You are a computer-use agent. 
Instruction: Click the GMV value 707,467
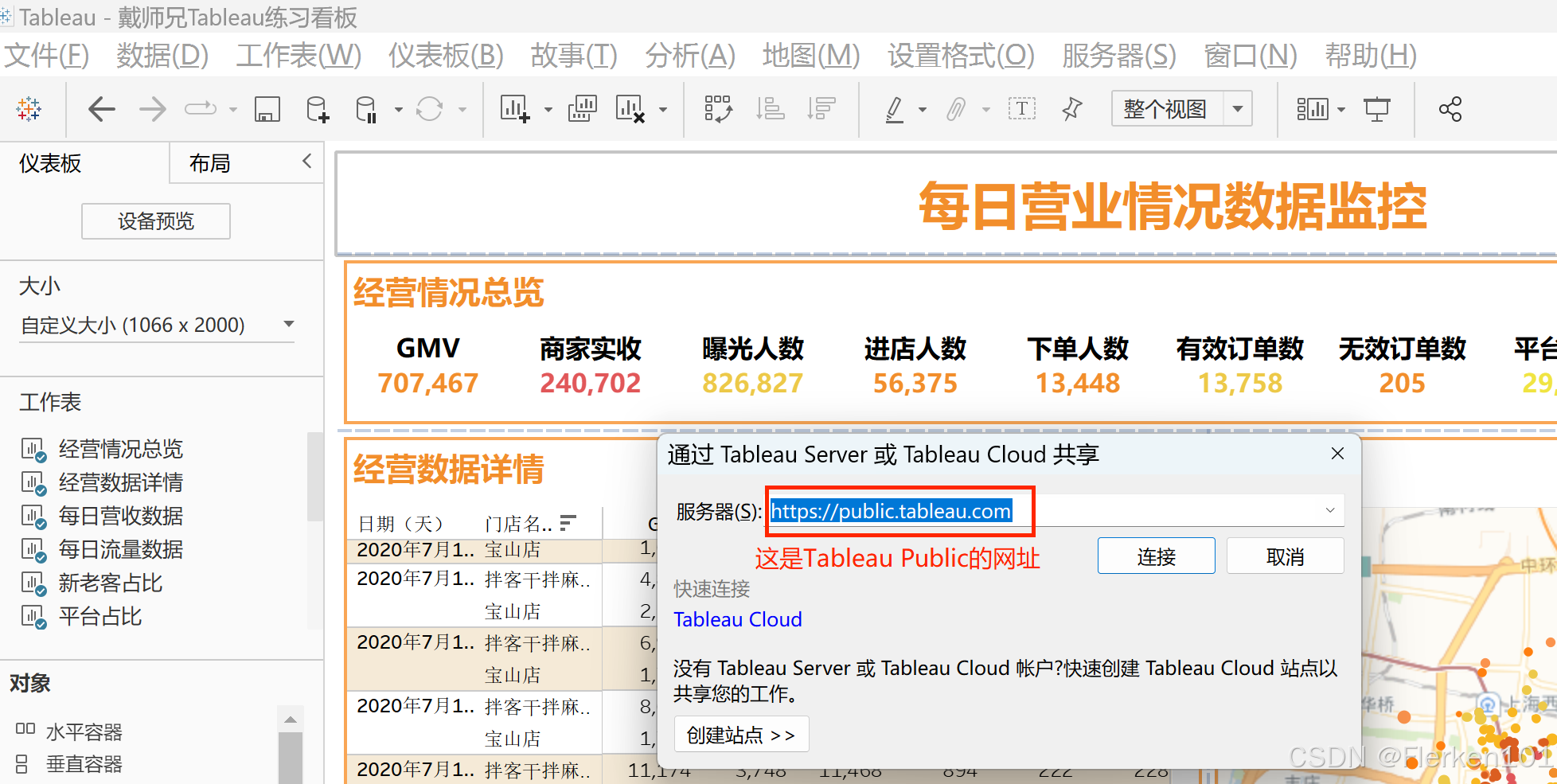coord(427,384)
